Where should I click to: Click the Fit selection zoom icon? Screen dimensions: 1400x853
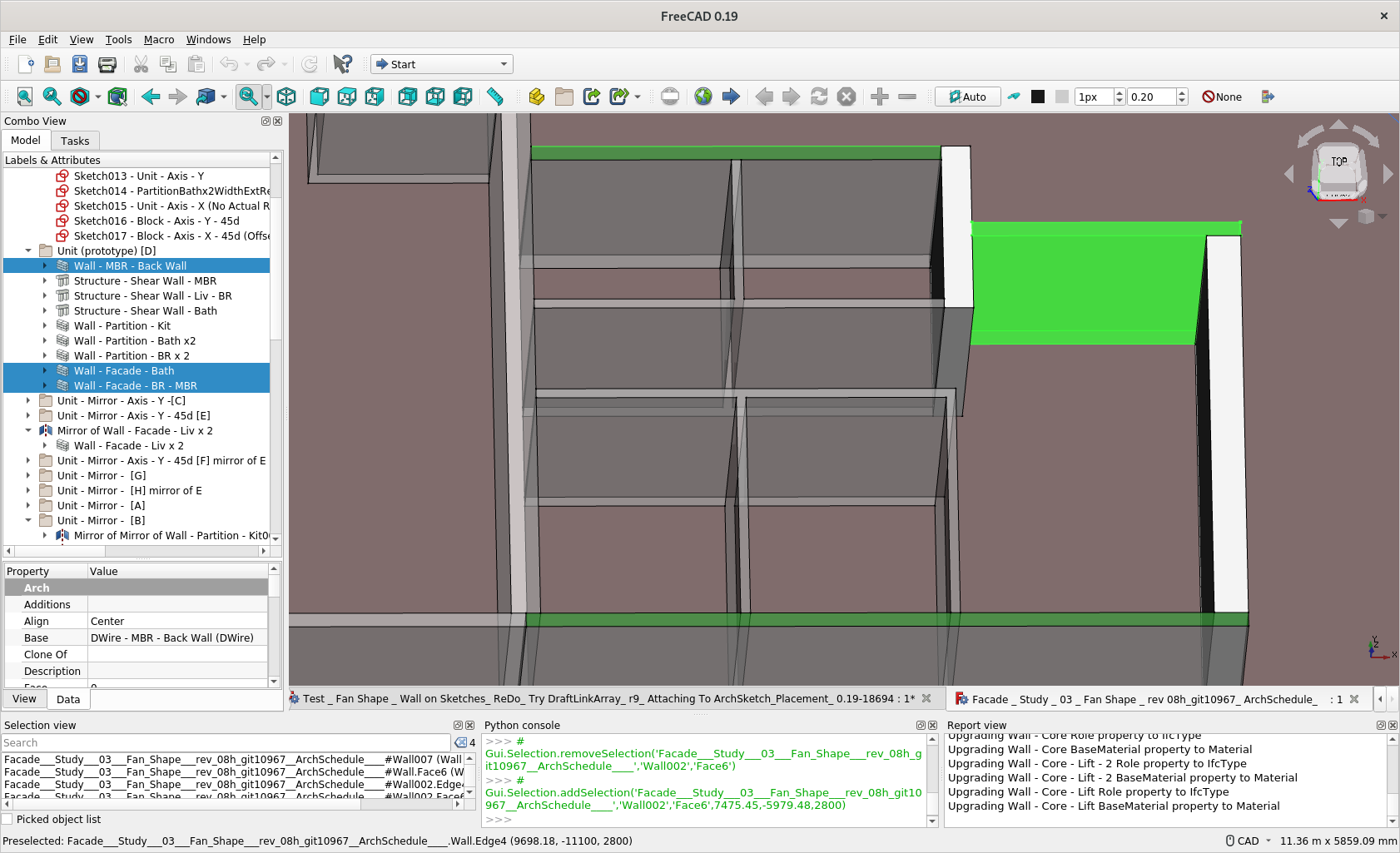tap(52, 97)
